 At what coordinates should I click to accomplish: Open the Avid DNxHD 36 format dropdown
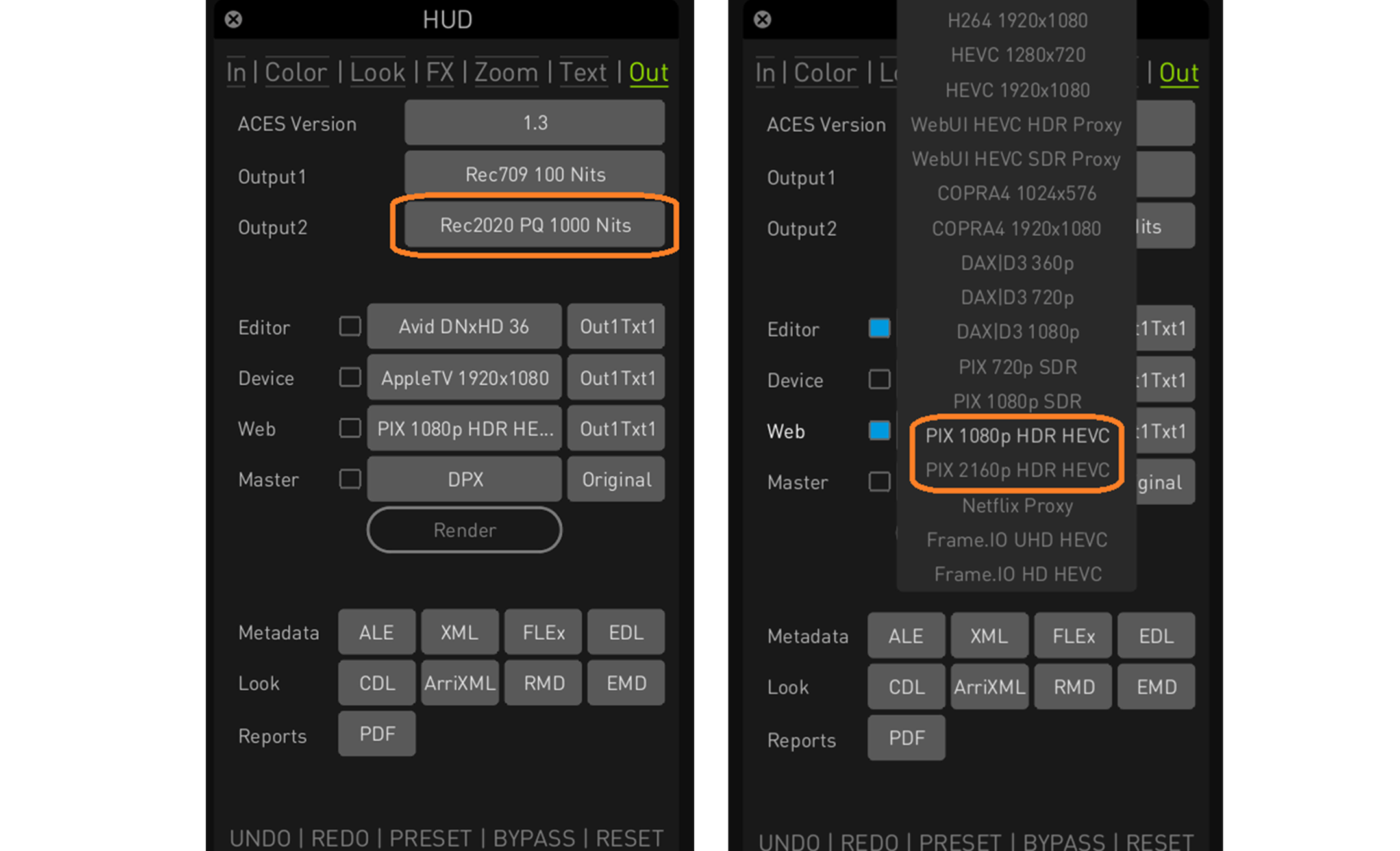click(464, 326)
